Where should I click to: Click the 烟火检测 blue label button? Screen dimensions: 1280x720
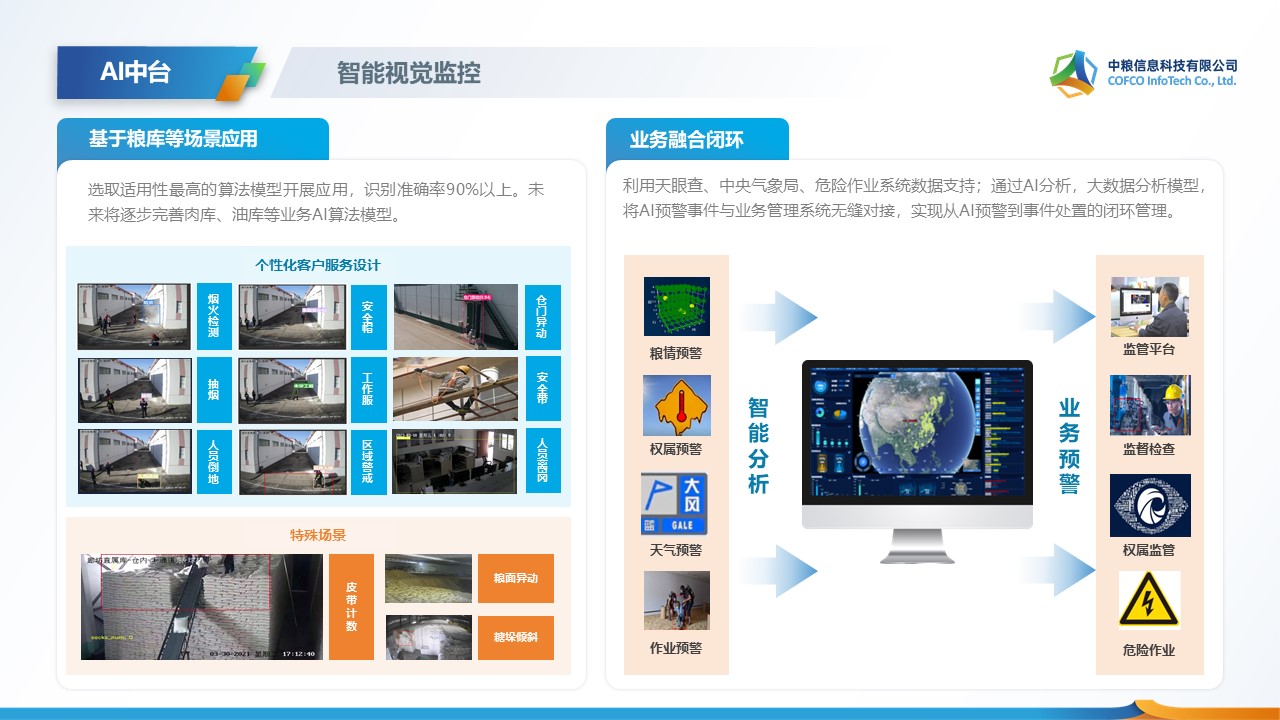point(214,316)
